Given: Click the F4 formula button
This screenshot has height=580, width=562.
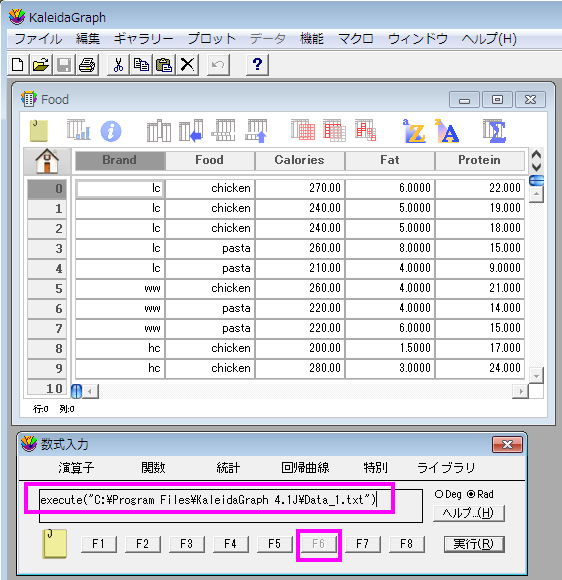Looking at the screenshot, I should pyautogui.click(x=230, y=544).
